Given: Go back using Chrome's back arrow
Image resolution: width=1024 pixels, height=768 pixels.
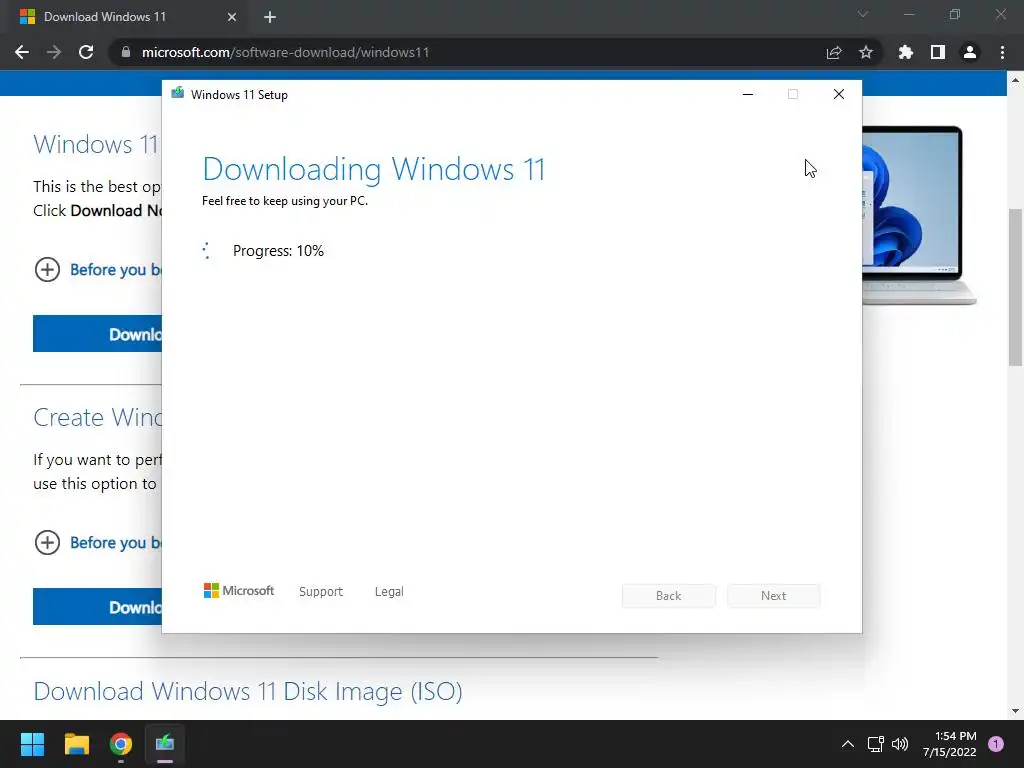Looking at the screenshot, I should 22,52.
